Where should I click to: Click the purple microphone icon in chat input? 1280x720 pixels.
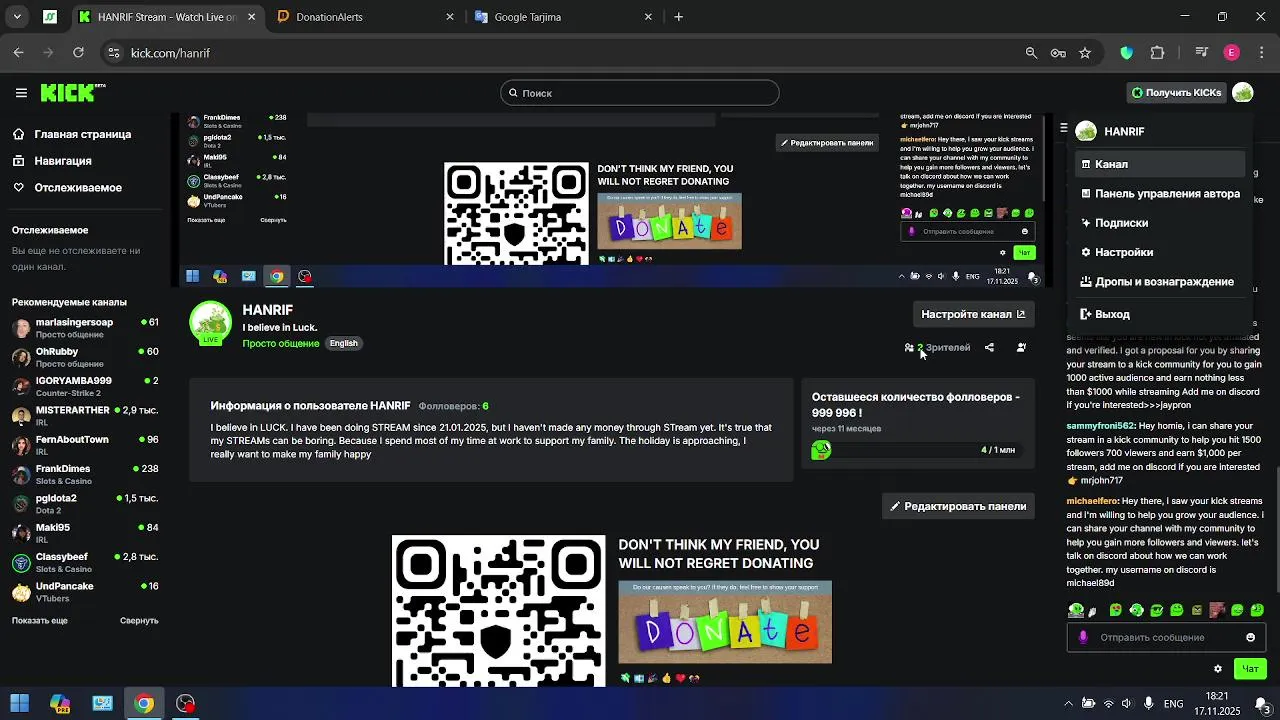tap(1083, 637)
